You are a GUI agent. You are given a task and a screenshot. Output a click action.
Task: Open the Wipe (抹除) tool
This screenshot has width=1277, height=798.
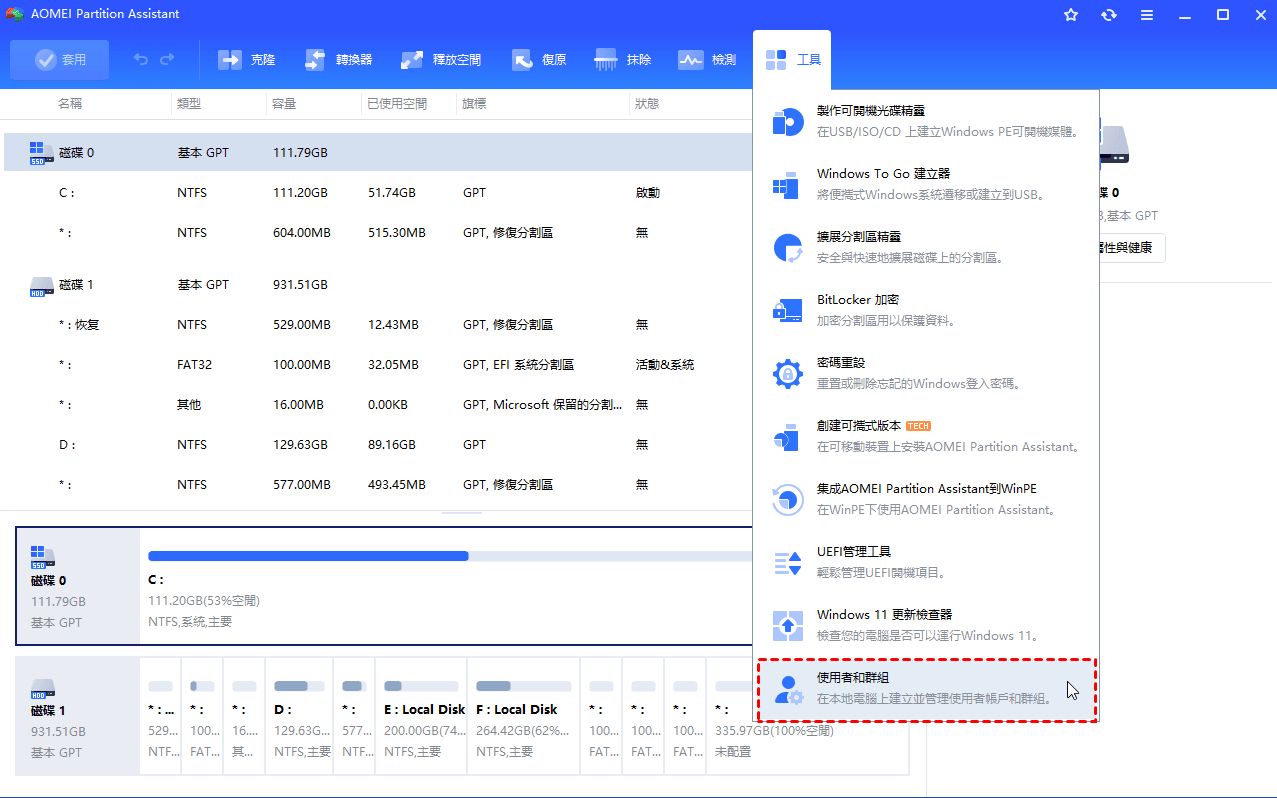(x=623, y=60)
